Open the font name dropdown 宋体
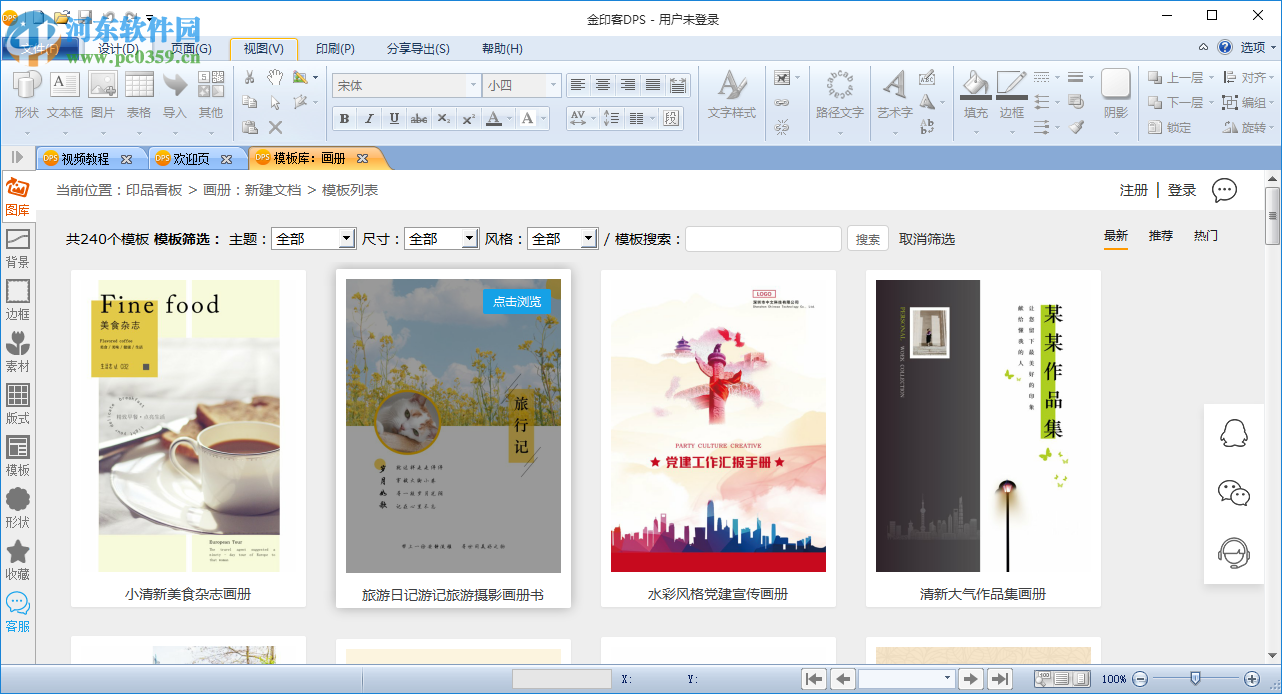 406,86
